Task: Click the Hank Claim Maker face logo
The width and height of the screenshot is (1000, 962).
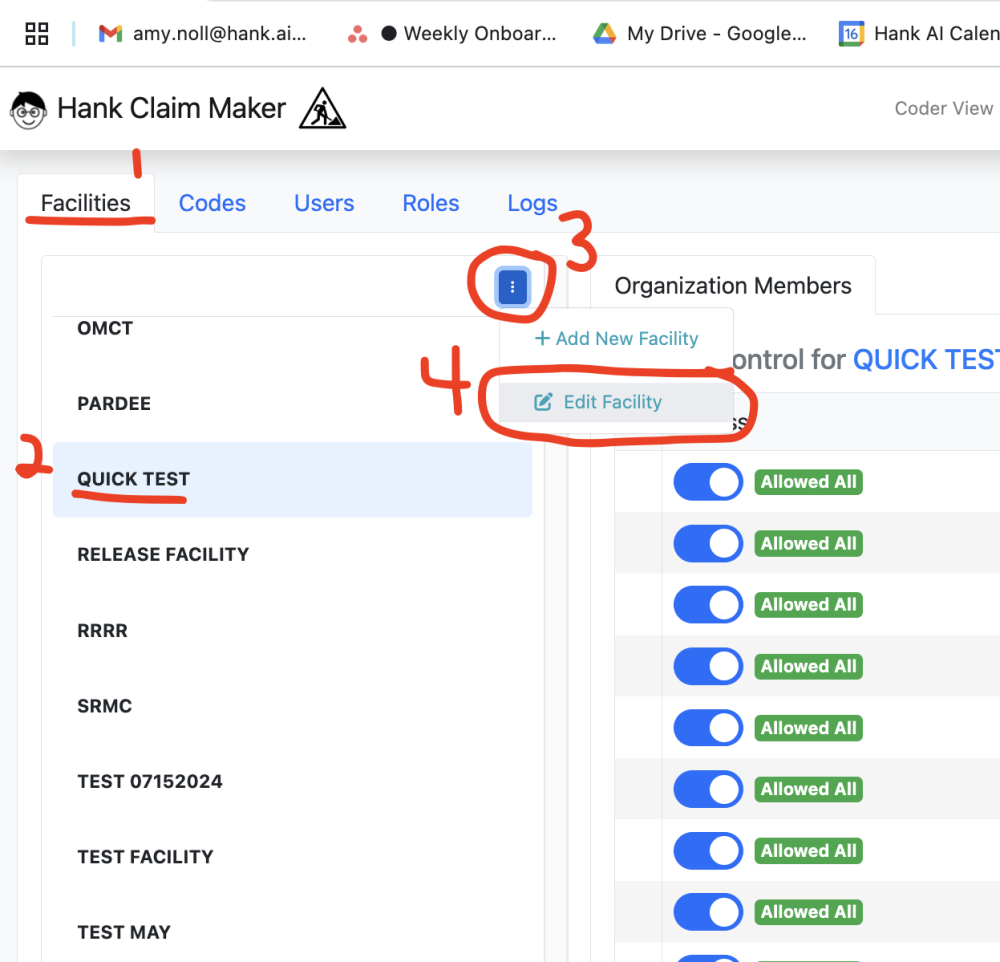Action: coord(28,108)
